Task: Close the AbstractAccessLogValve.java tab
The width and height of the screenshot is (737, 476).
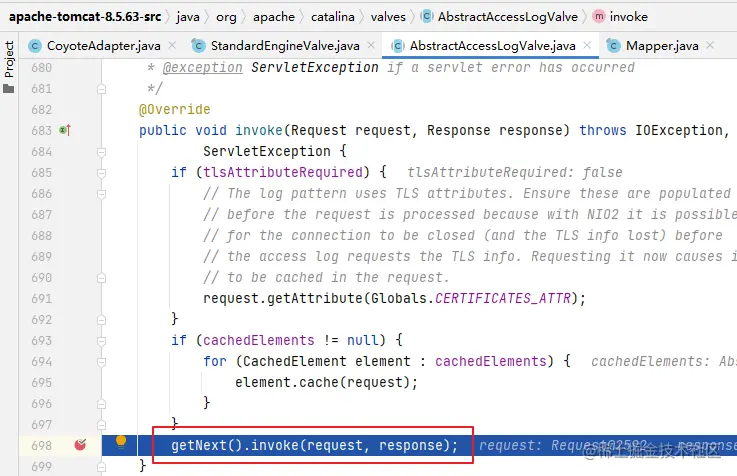Action: (587, 45)
